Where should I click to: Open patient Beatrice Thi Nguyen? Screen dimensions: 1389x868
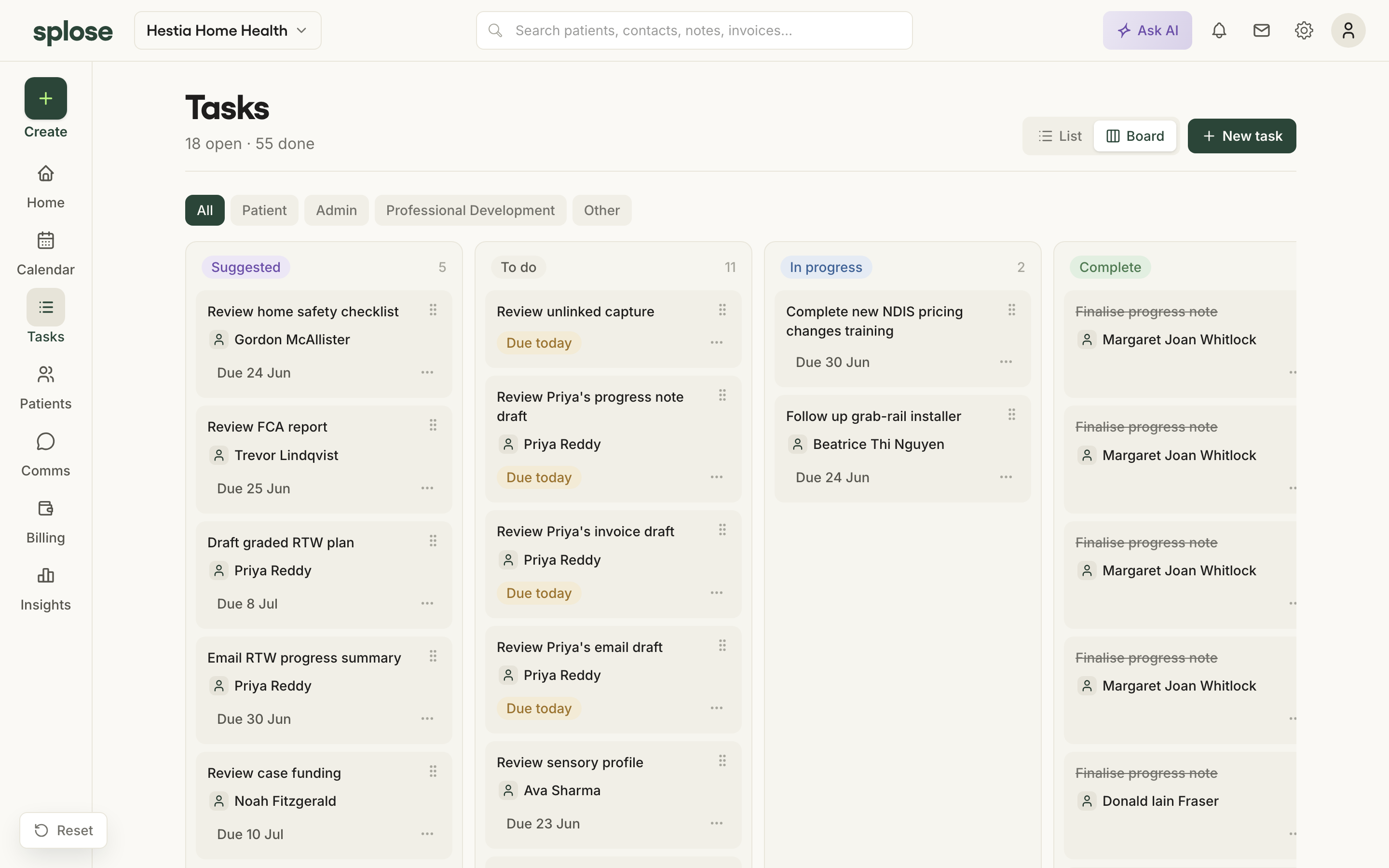pyautogui.click(x=878, y=444)
